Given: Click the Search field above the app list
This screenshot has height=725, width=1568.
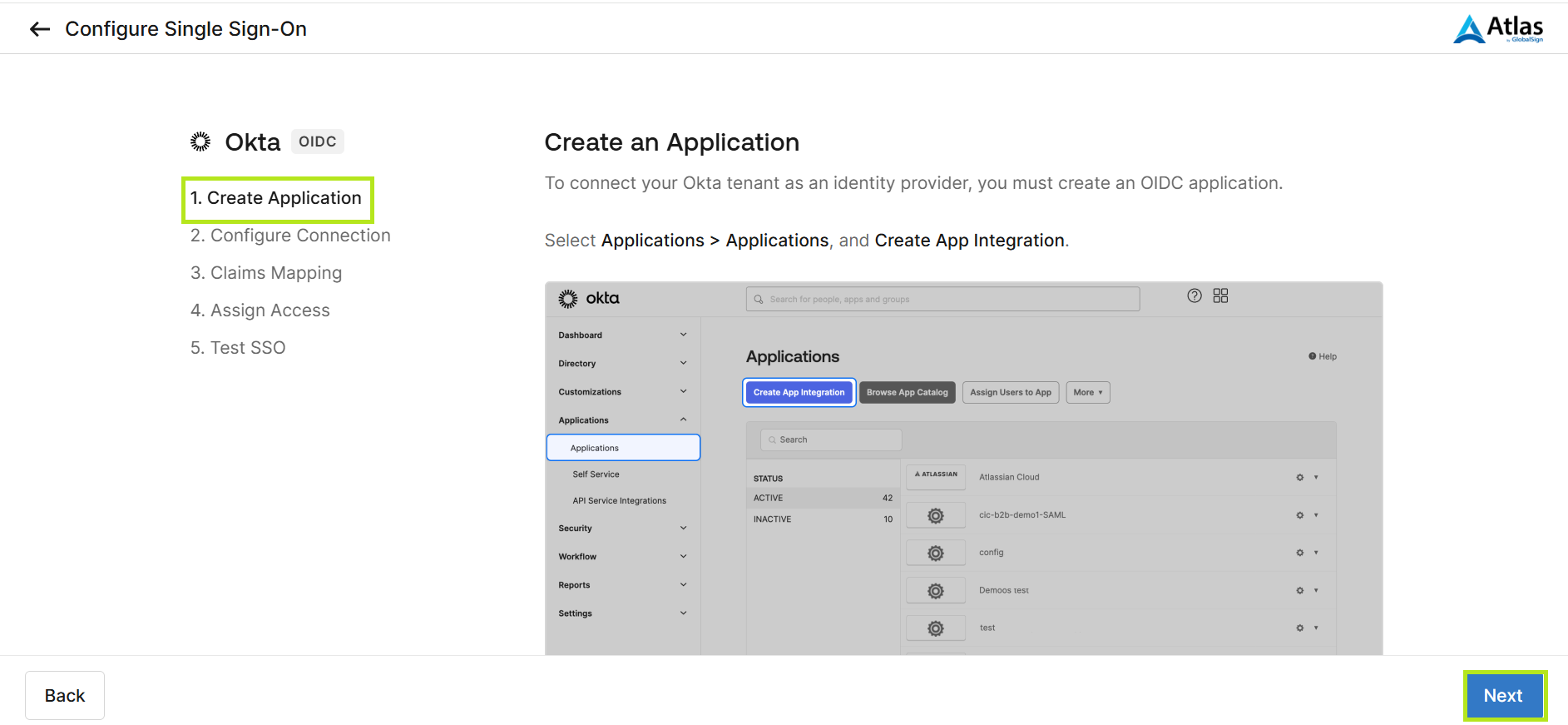Looking at the screenshot, I should click(x=831, y=439).
